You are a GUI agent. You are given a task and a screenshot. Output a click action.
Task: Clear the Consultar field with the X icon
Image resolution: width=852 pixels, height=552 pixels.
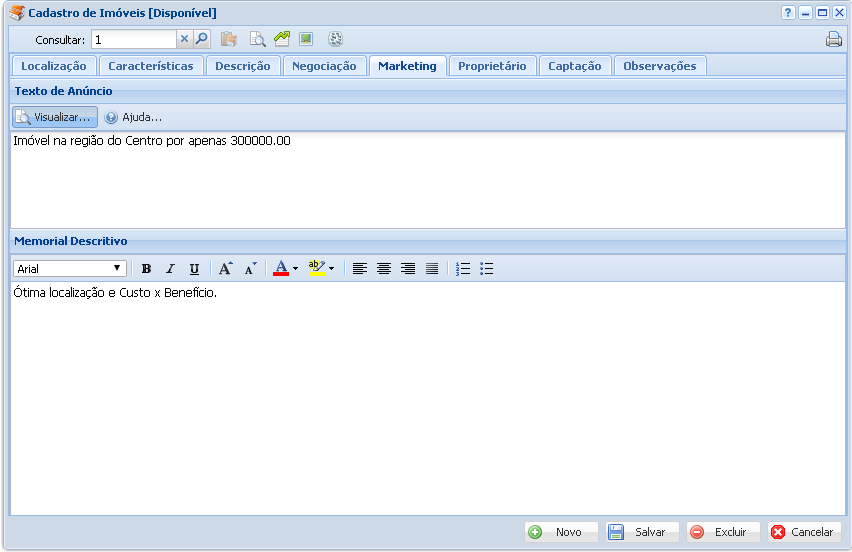[184, 40]
